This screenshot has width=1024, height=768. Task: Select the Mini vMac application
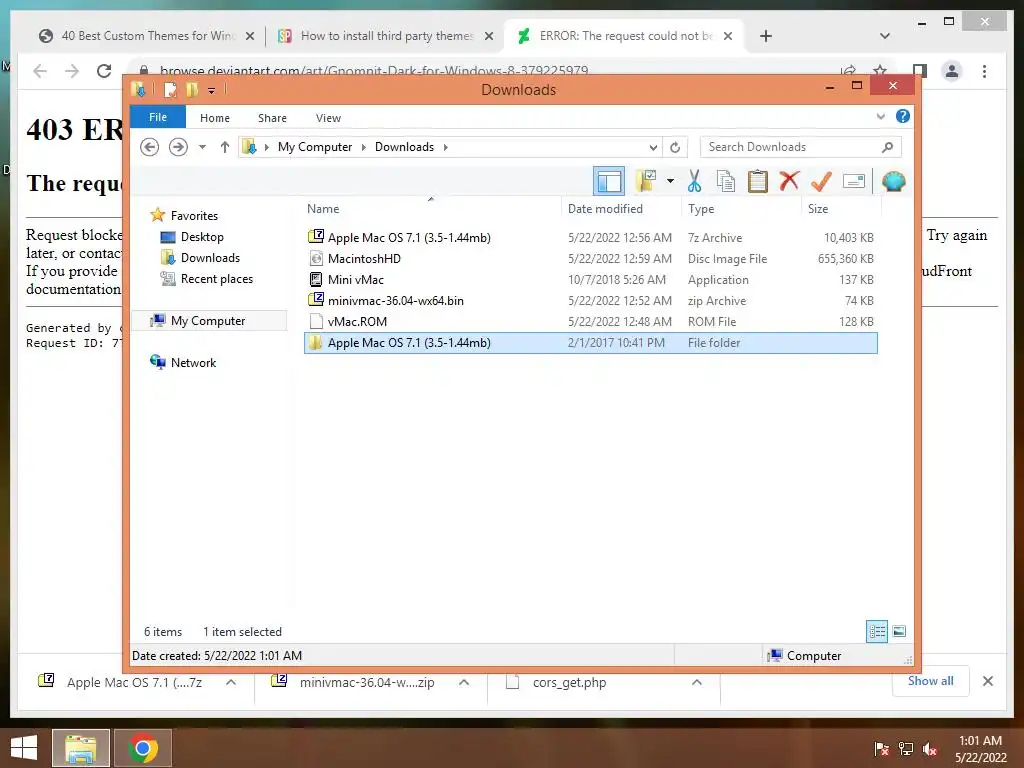[x=590, y=280]
